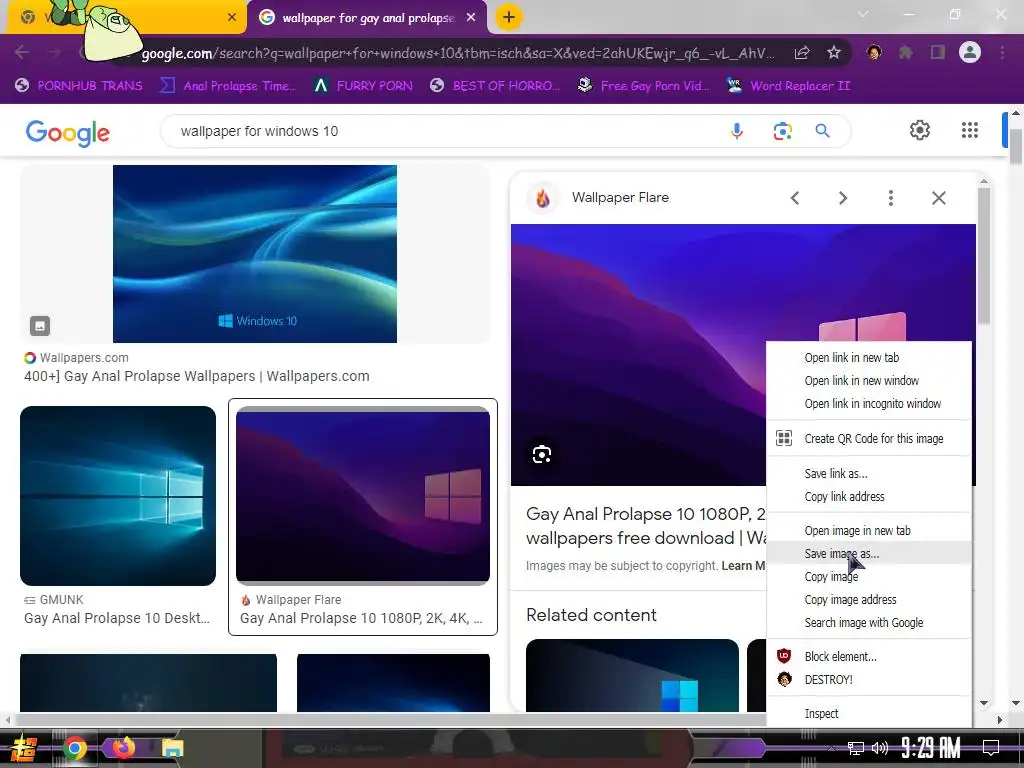
Task: Open the notifications center icon
Action: tap(991, 748)
